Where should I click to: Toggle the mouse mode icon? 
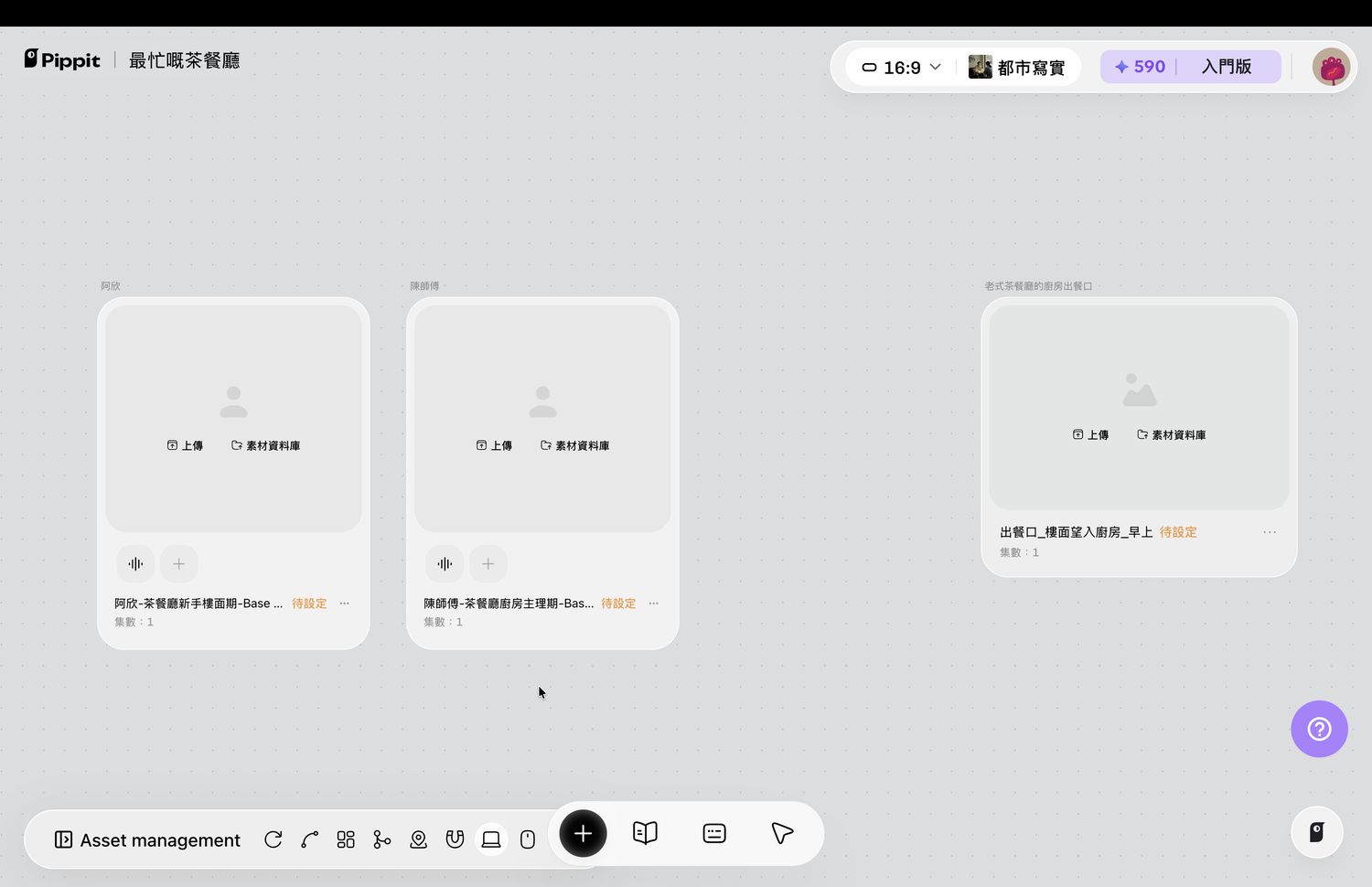tap(528, 839)
